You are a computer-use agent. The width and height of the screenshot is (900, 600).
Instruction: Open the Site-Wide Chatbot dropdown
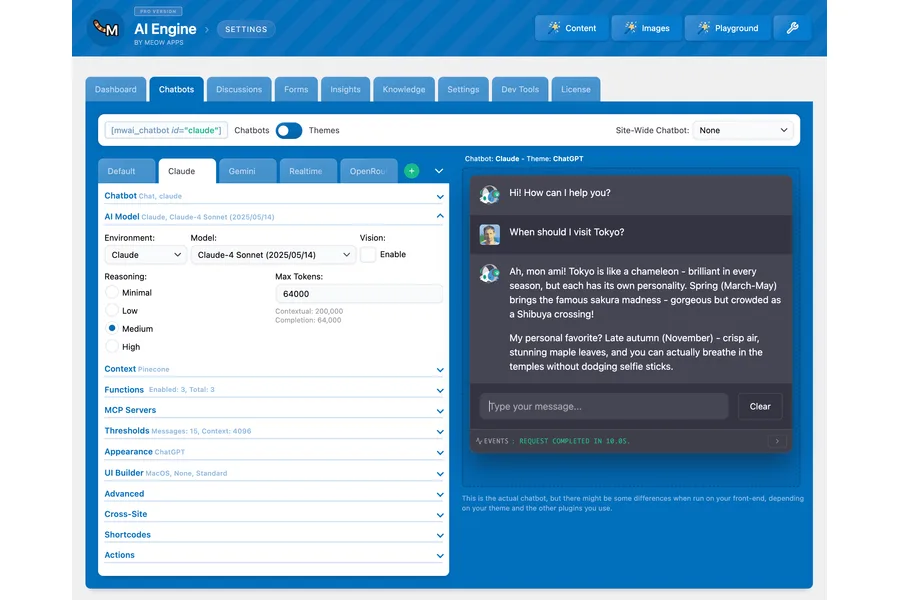coord(743,130)
